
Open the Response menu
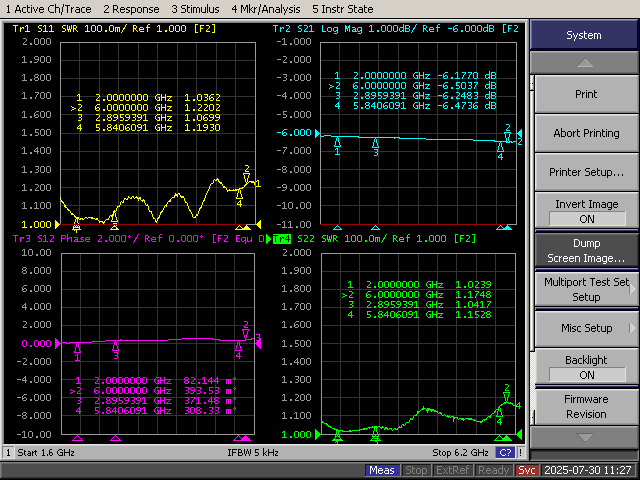click(131, 9)
